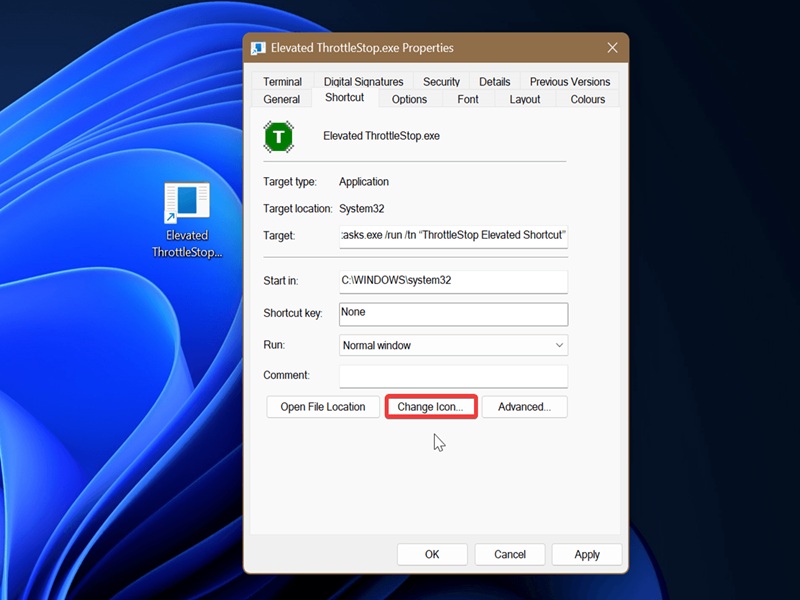Click the Start in field
This screenshot has height=600, width=800.
coord(454,281)
